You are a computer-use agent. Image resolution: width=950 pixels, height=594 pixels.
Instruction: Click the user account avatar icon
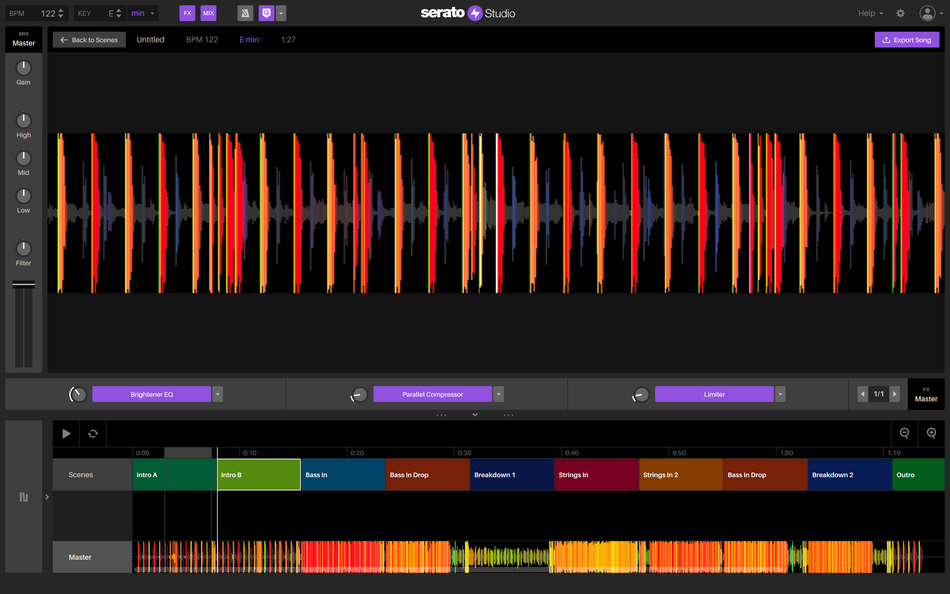[927, 13]
